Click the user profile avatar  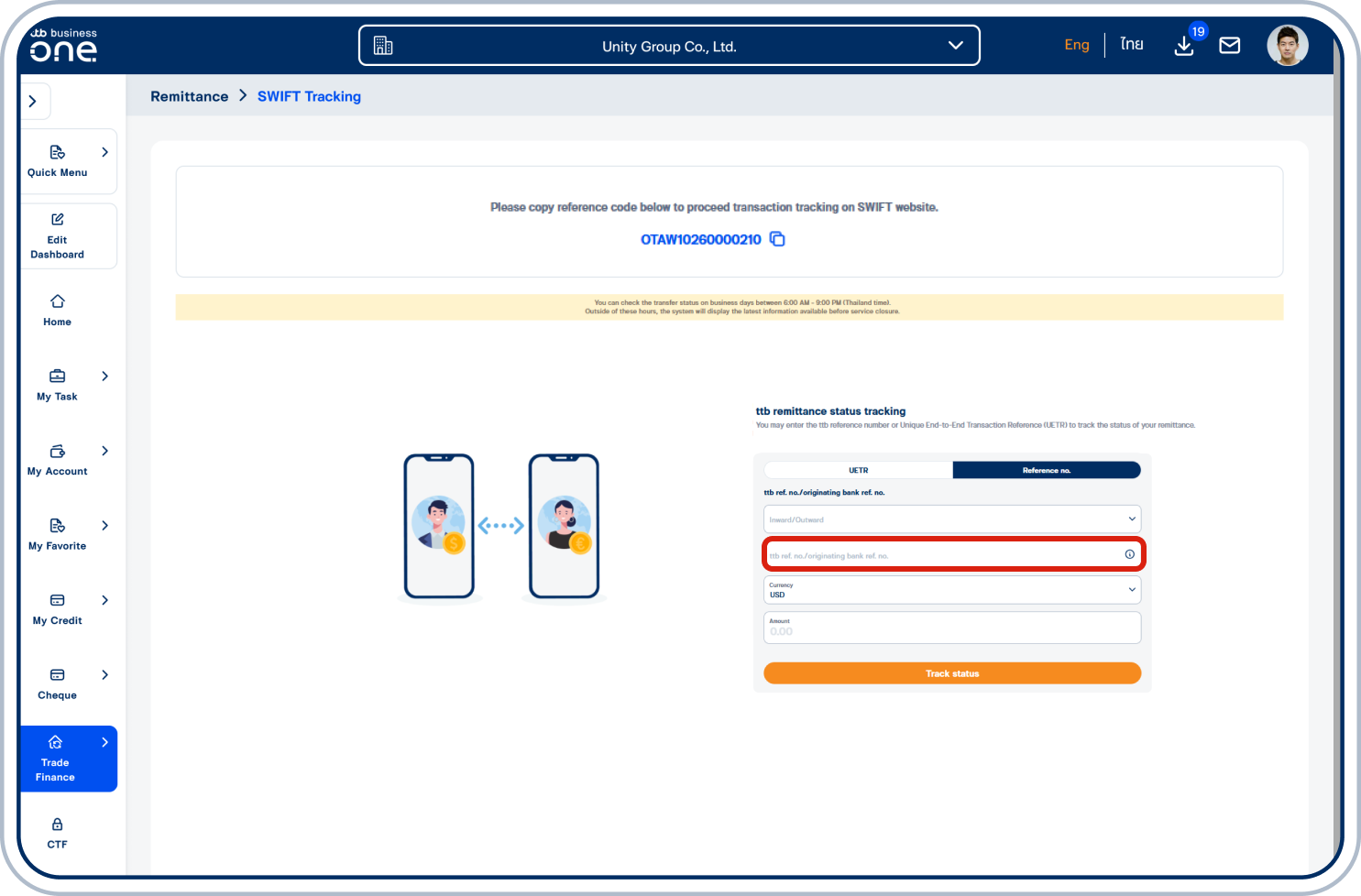(x=1287, y=46)
